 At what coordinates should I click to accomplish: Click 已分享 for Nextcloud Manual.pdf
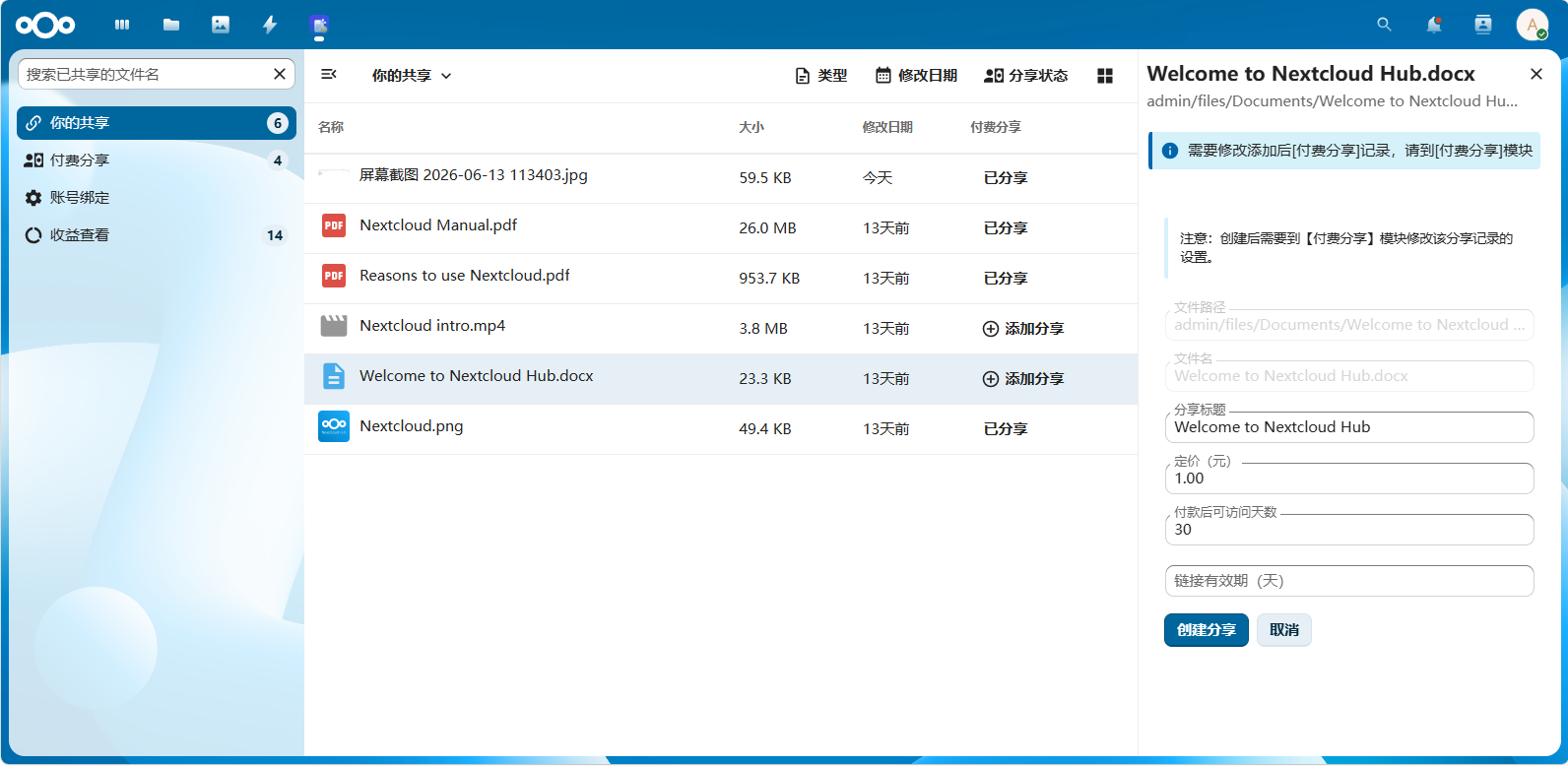pos(1006,228)
